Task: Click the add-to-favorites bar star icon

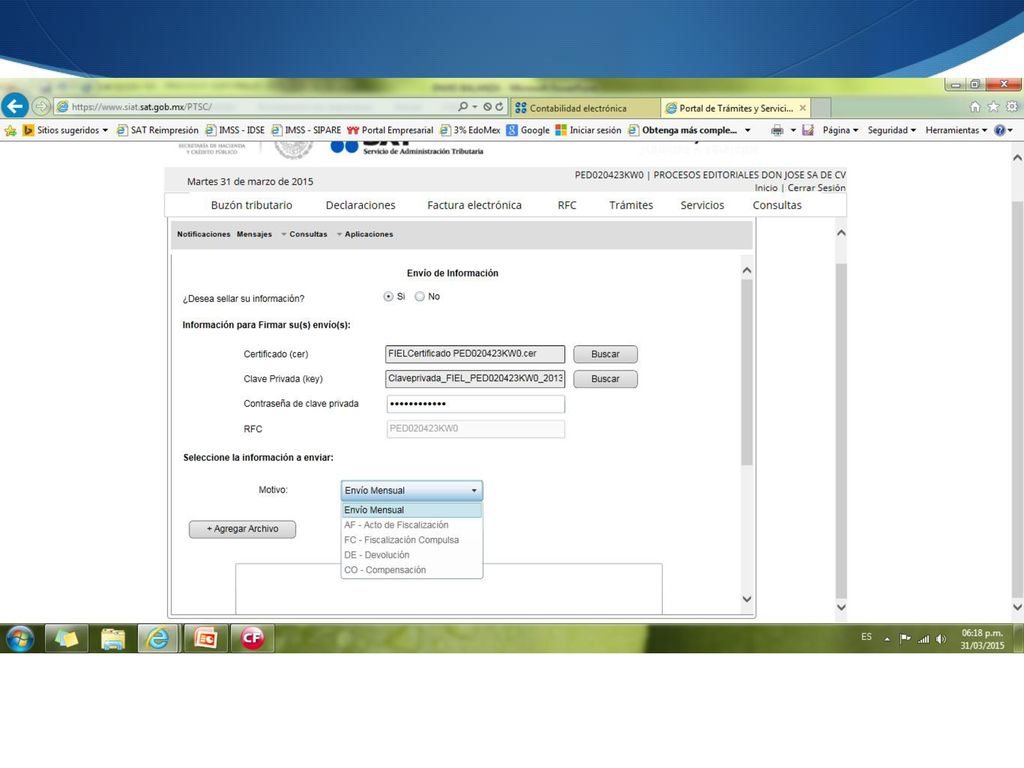Action: (x=10, y=131)
